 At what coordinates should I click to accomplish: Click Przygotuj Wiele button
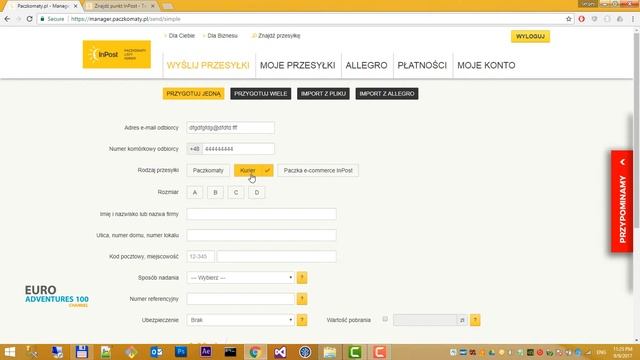click(x=260, y=93)
